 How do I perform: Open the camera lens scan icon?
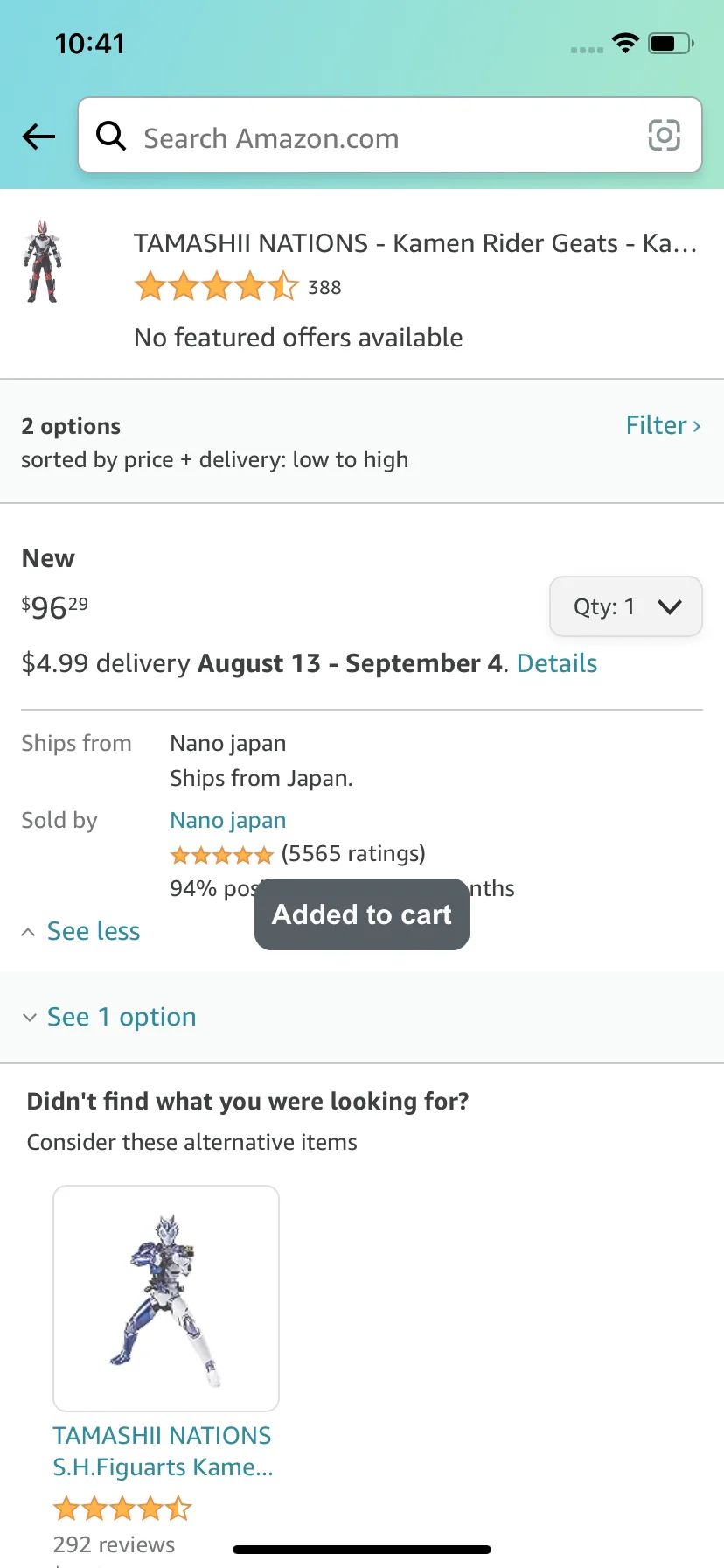664,136
